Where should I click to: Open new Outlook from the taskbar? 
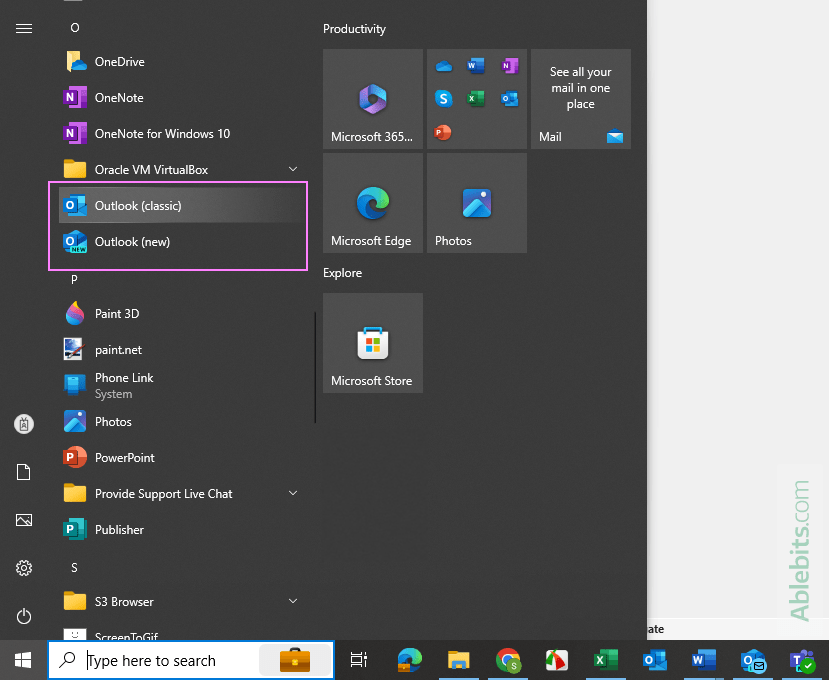tap(753, 660)
